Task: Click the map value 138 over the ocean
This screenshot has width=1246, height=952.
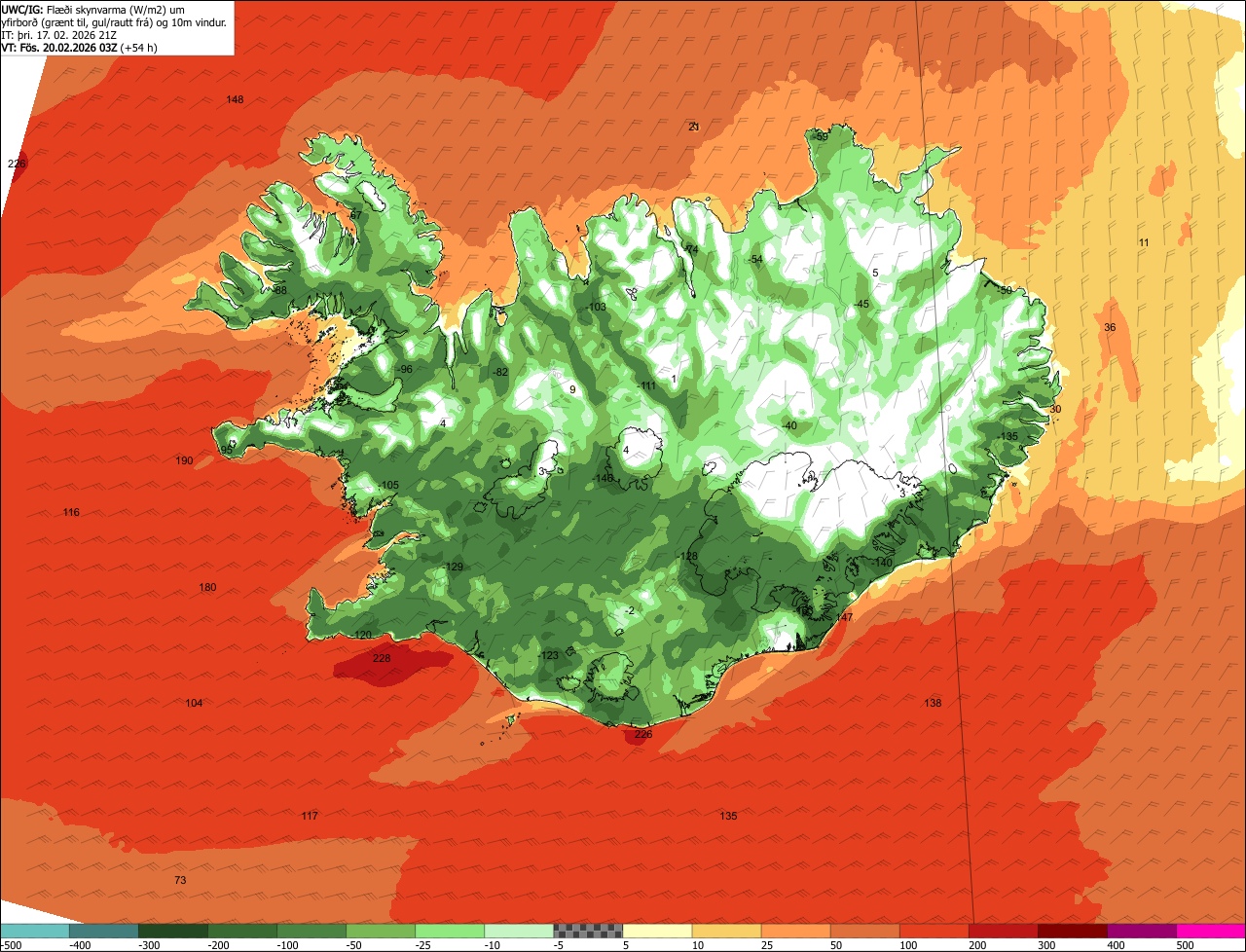Action: pos(933,703)
